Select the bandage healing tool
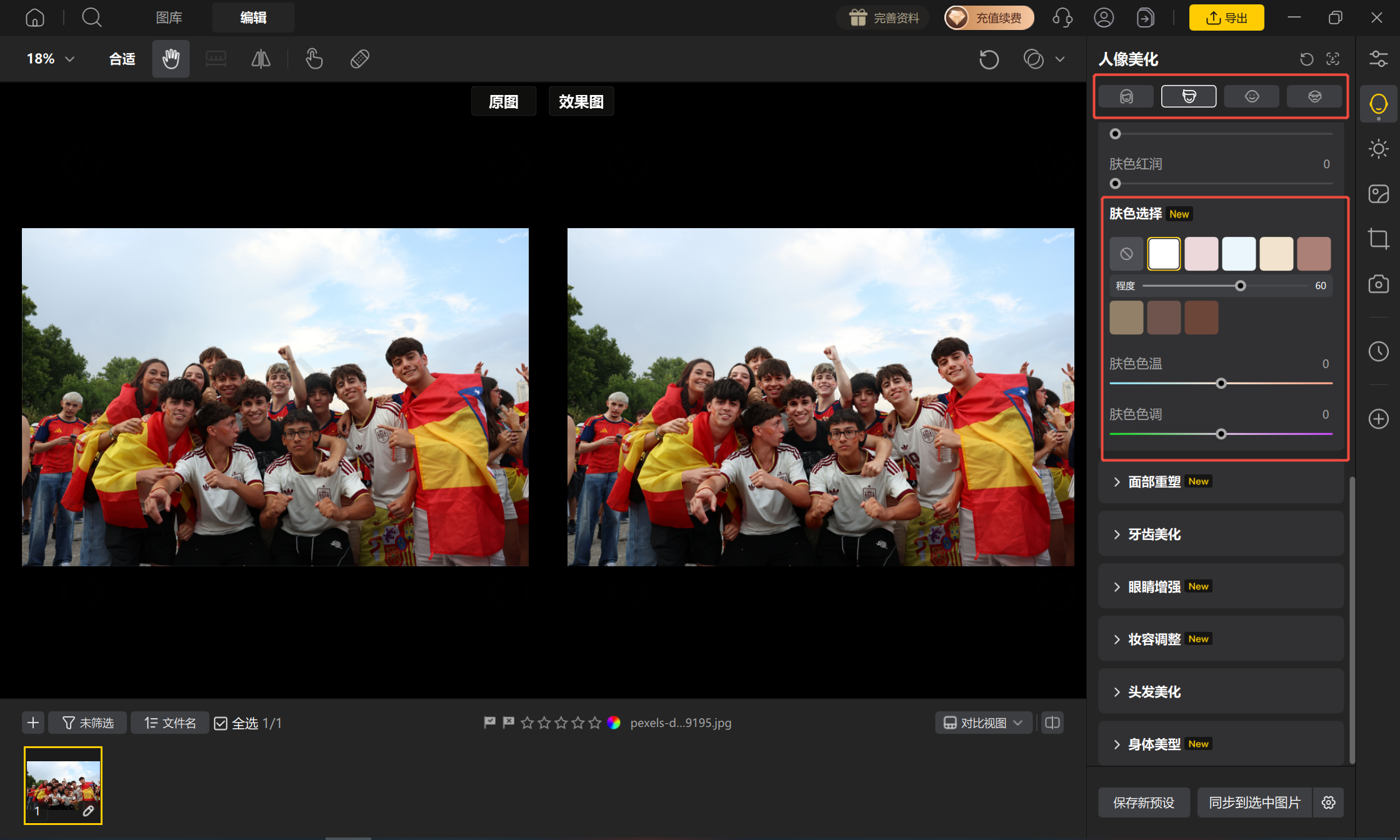 click(360, 59)
